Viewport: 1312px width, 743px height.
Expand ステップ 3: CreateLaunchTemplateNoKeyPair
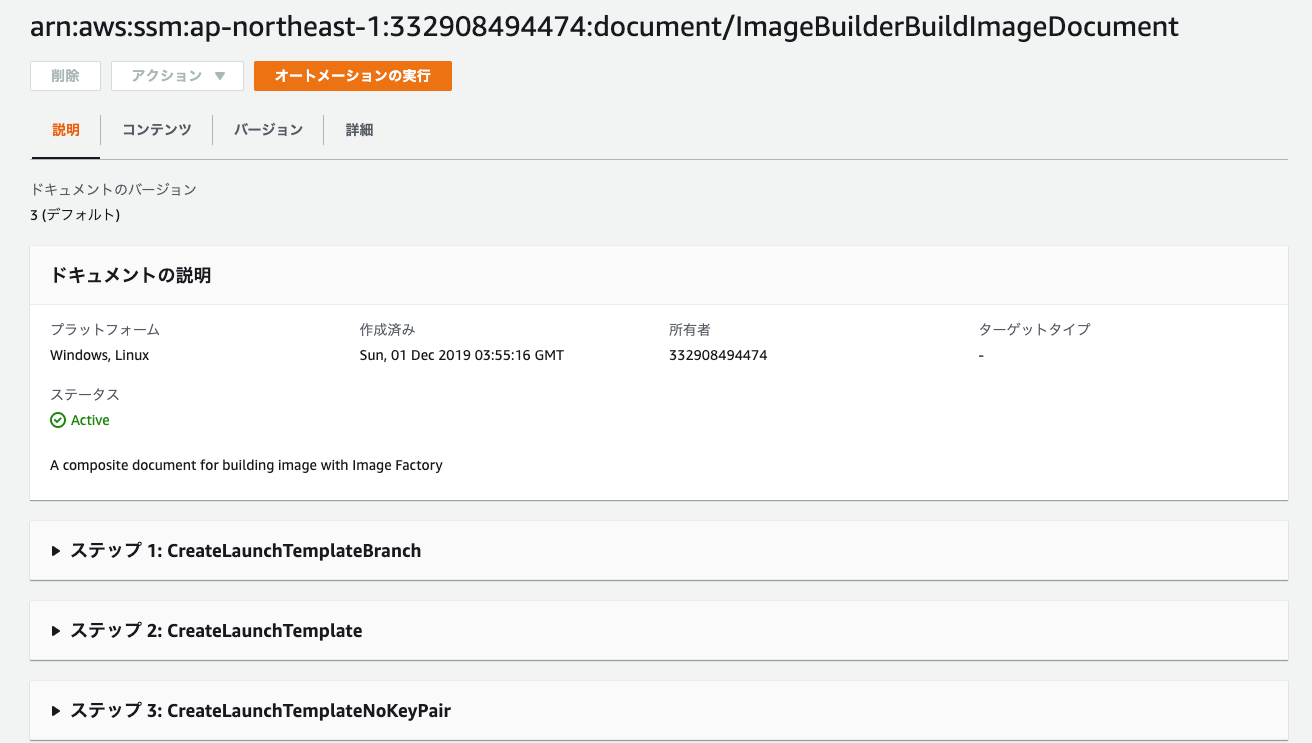[x=659, y=711]
